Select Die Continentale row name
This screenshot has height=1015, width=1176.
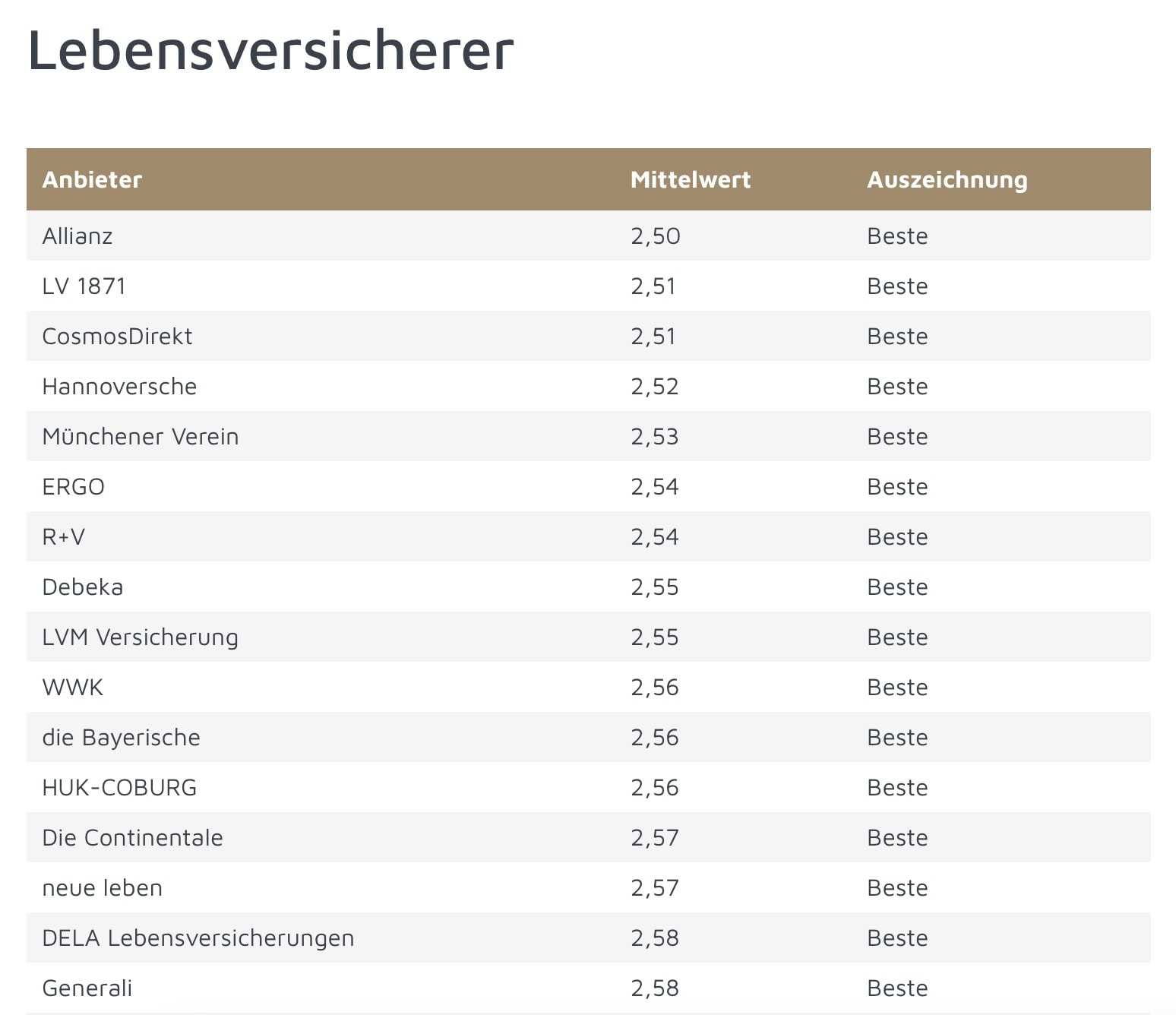click(133, 838)
